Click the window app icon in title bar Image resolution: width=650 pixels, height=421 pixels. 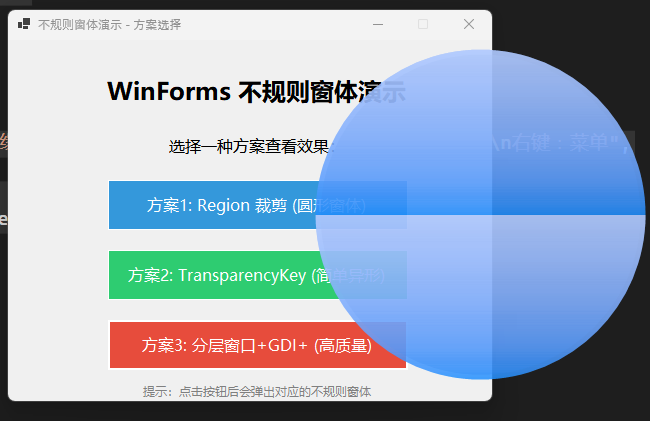(24, 24)
